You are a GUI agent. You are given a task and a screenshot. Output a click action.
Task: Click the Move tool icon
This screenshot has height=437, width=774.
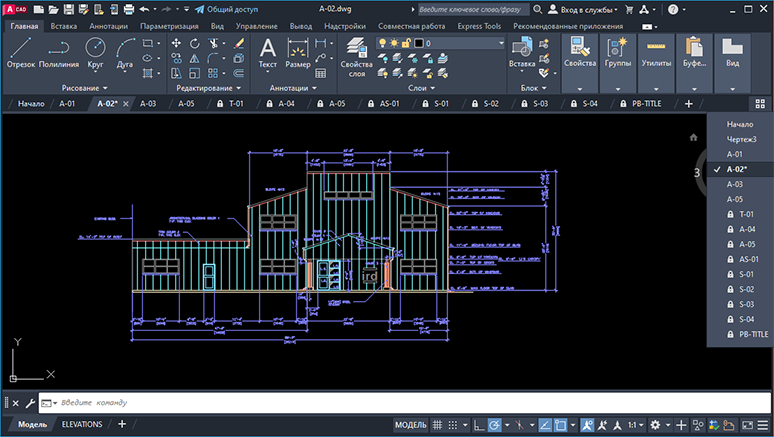[176, 43]
